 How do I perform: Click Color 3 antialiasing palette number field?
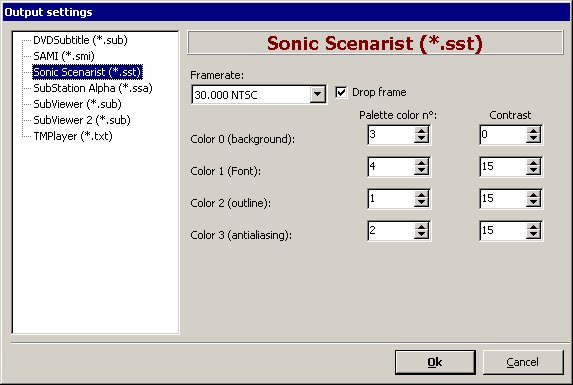[x=391, y=230]
